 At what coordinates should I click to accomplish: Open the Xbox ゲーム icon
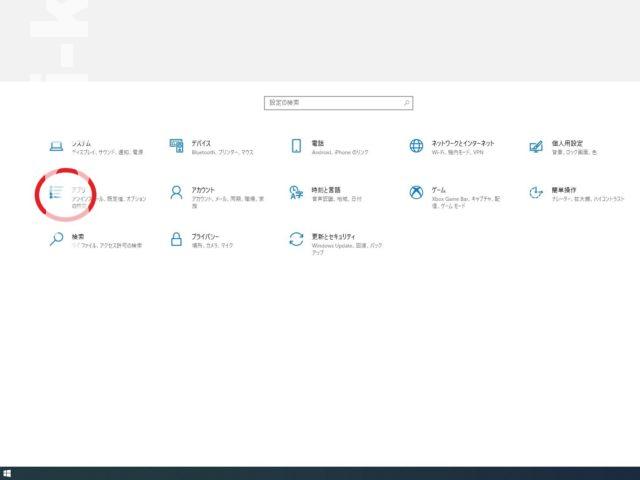pyautogui.click(x=416, y=192)
